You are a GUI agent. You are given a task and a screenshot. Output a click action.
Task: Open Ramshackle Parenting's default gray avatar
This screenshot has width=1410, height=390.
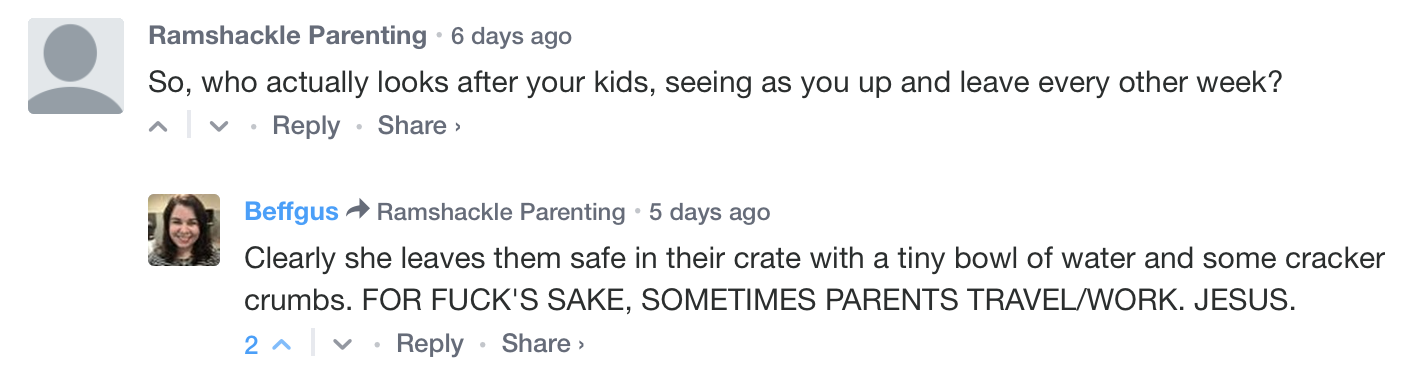(x=76, y=66)
